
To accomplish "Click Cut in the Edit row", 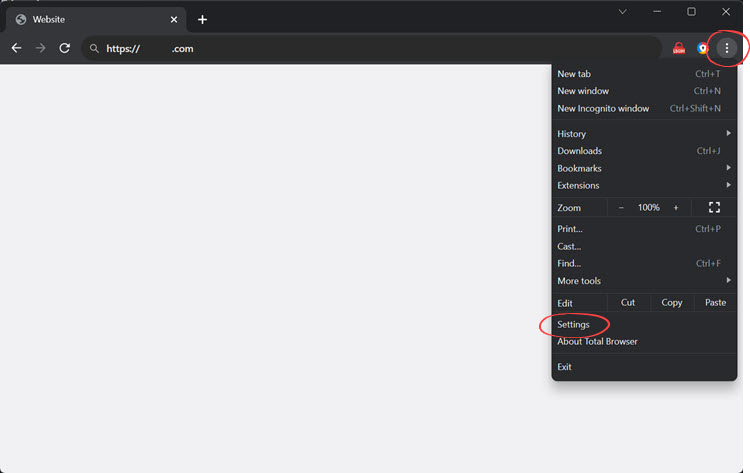I will [628, 303].
